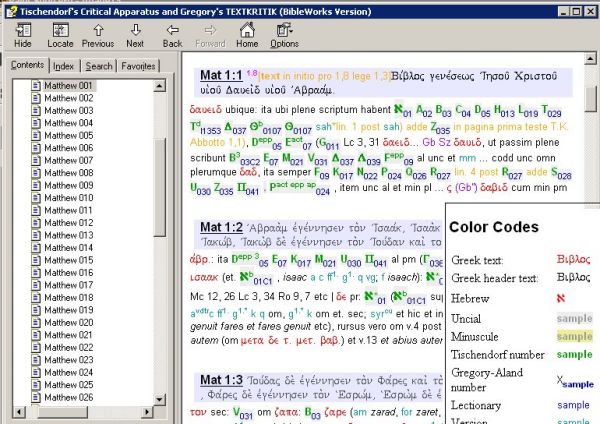Click the red Hebrew aleph sample
The height and width of the screenshot is (424, 600).
(561, 298)
